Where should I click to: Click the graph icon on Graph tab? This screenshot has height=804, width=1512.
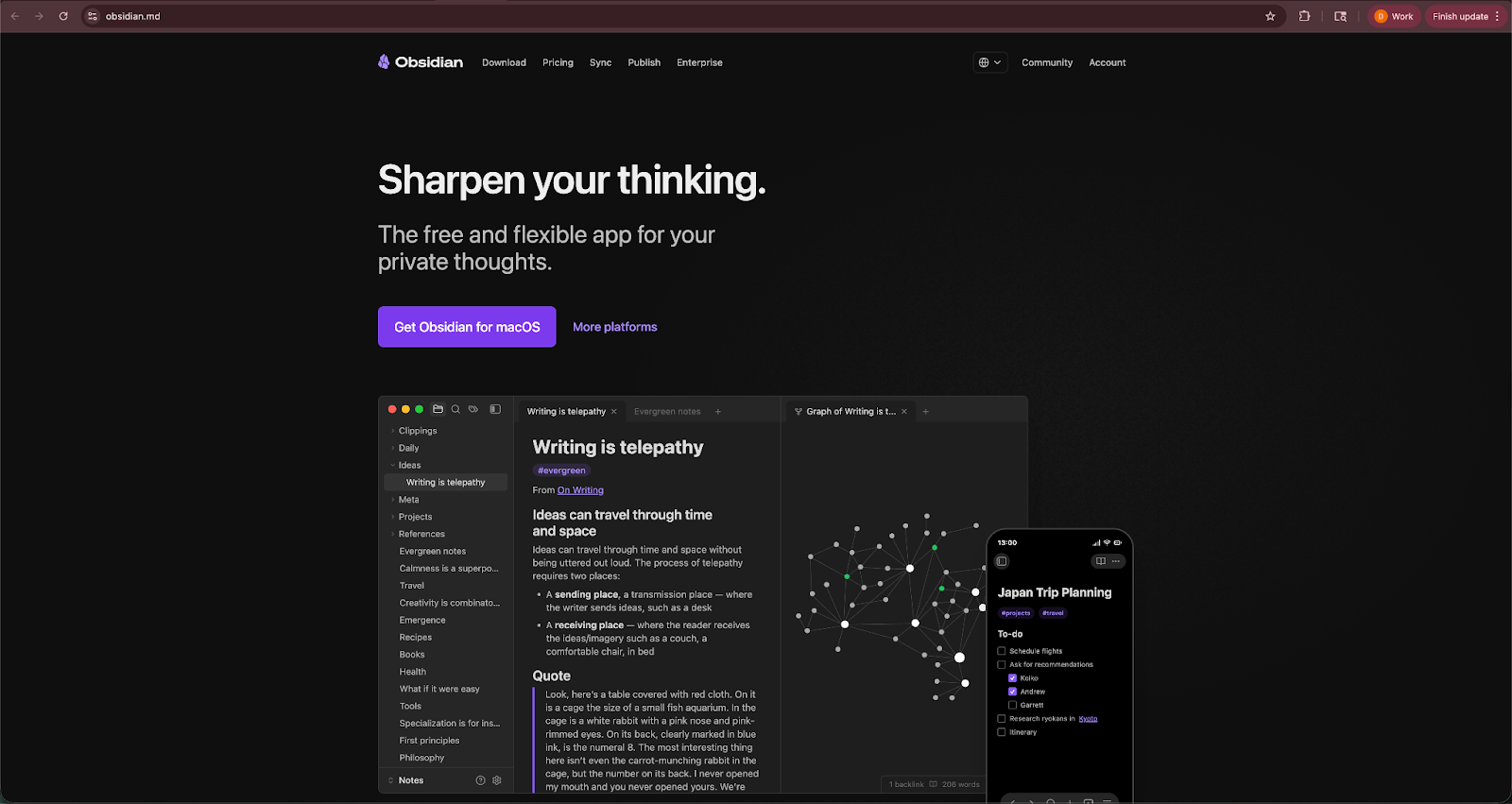(799, 412)
